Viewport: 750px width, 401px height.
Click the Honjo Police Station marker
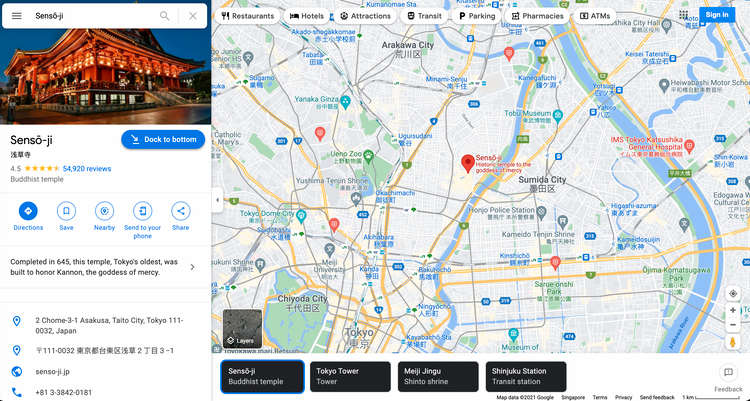tap(541, 211)
